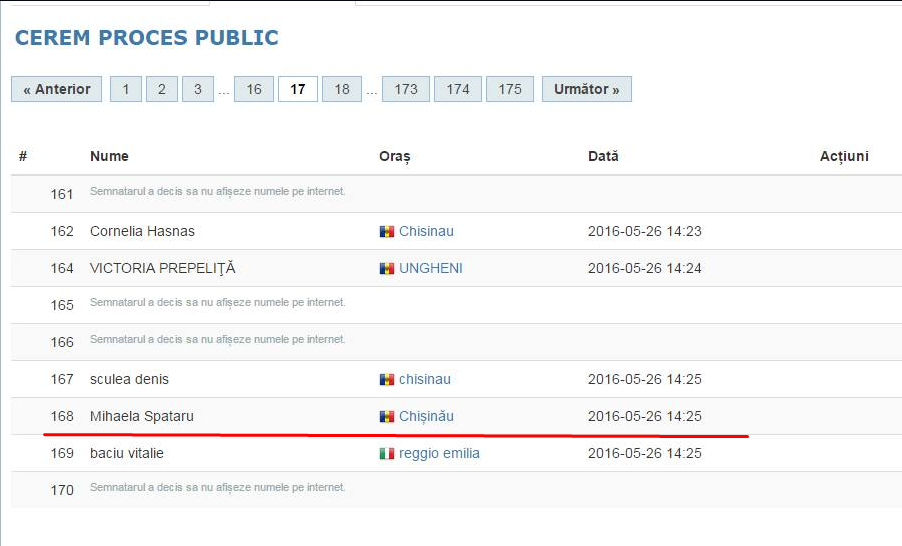902x546 pixels.
Task: Go to next page with Următor »
Action: [x=587, y=89]
